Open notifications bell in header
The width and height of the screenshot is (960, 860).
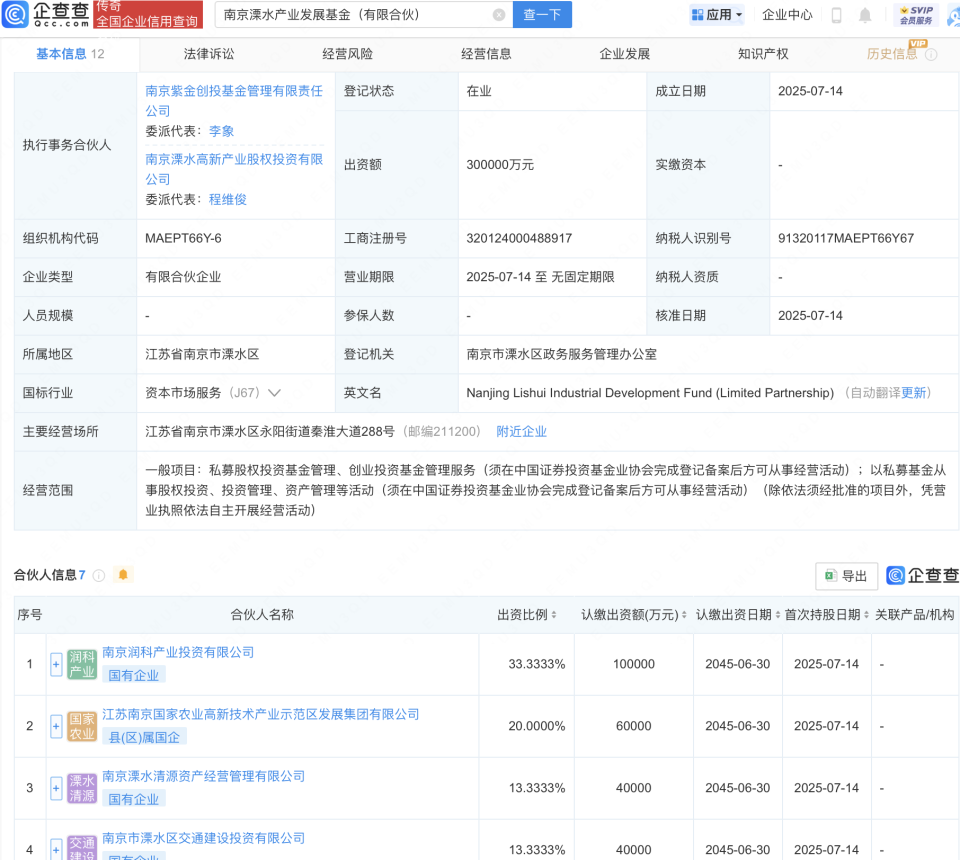(864, 15)
